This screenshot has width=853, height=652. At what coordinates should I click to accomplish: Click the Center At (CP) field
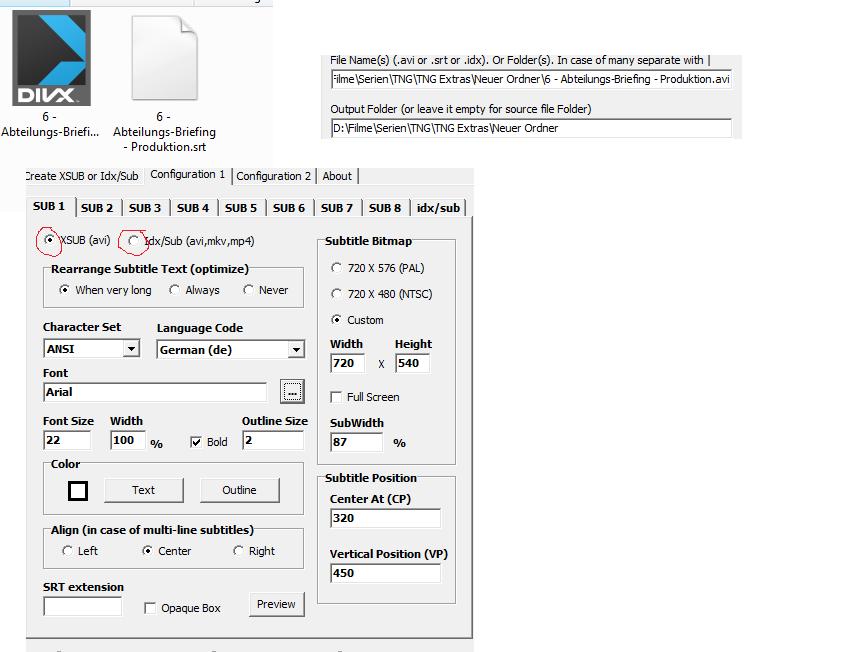coord(385,518)
